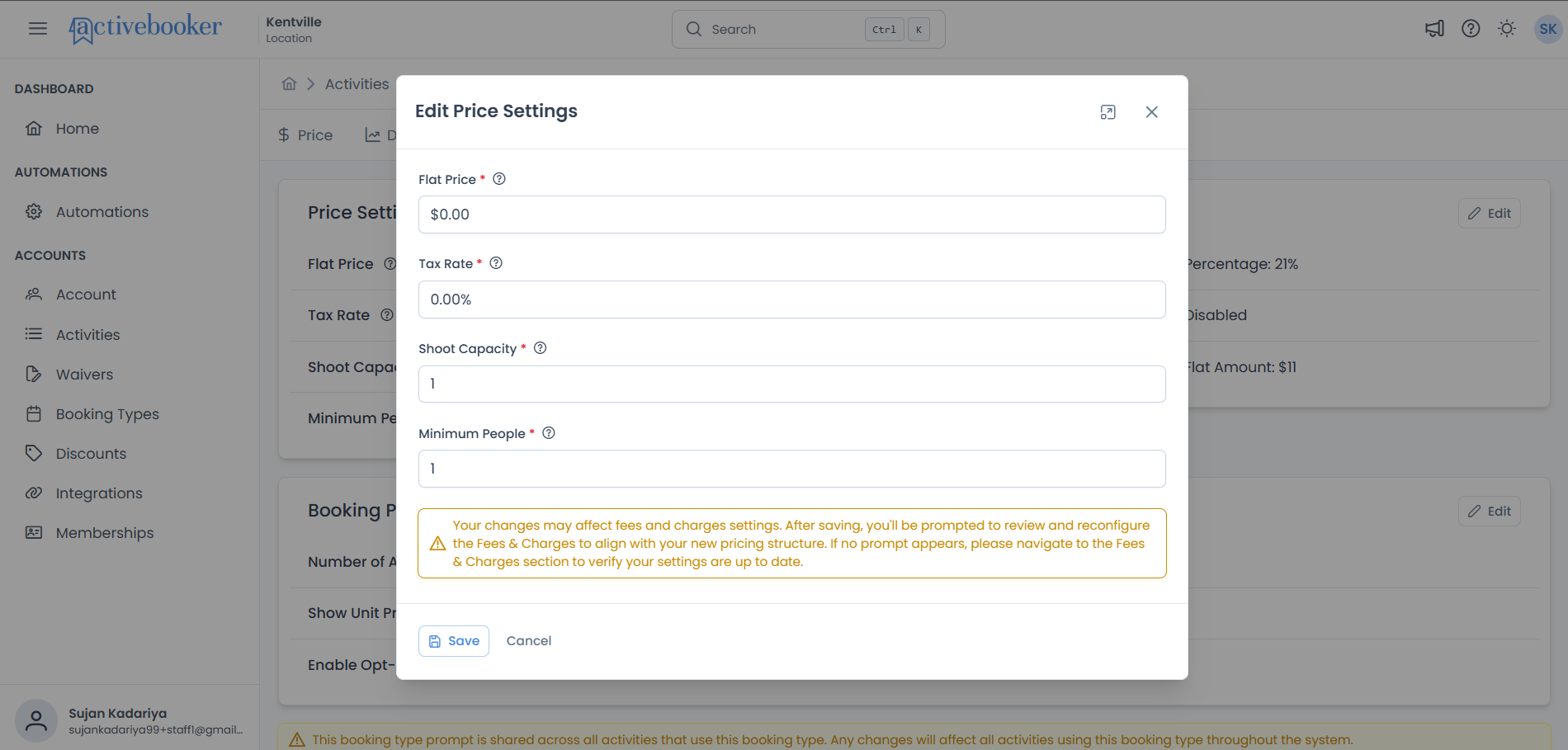Click the Minimum People input field

pos(792,469)
